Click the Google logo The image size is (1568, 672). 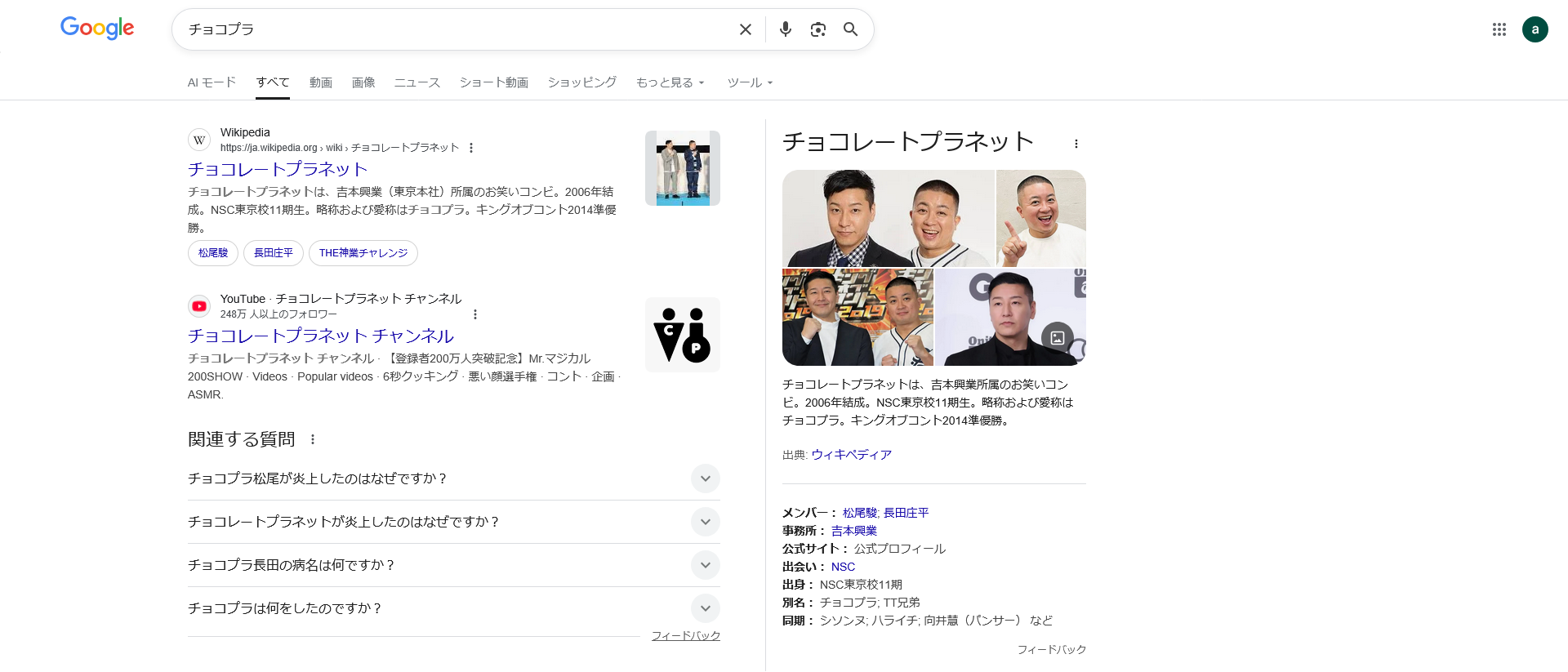click(x=97, y=29)
